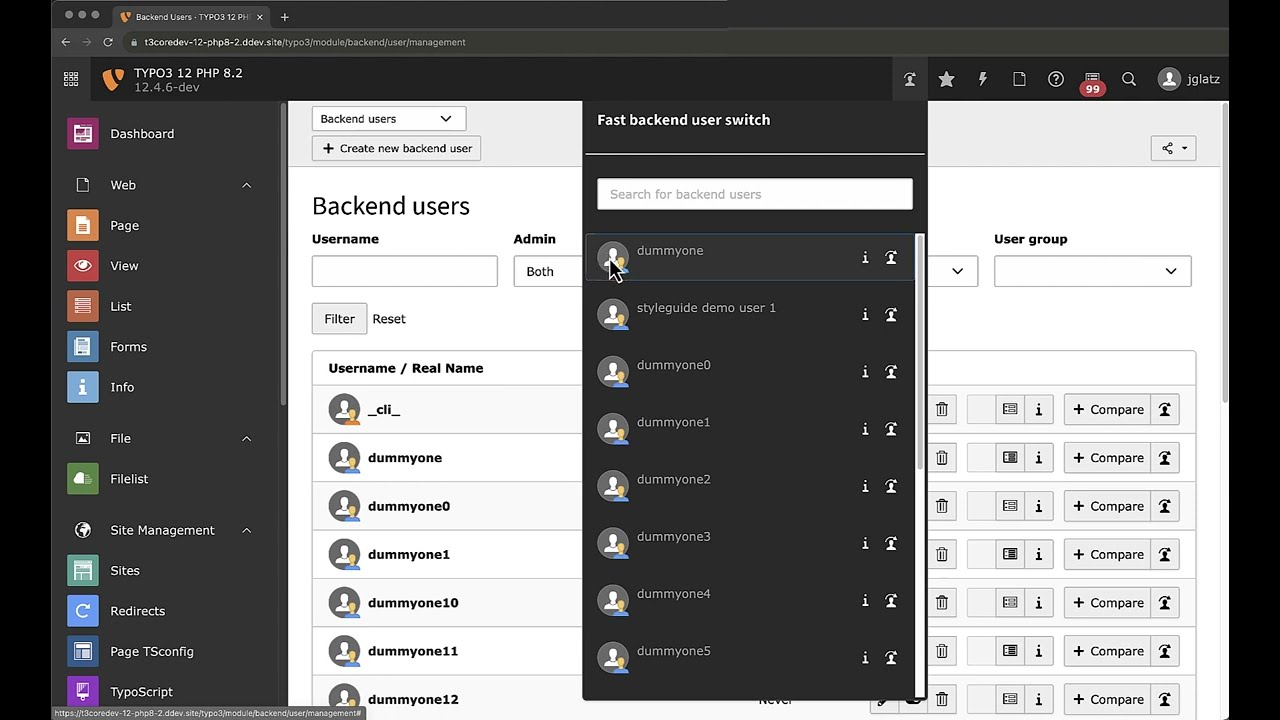The image size is (1280, 720).
Task: Toggle the fast backend user switch icon
Action: click(909, 79)
